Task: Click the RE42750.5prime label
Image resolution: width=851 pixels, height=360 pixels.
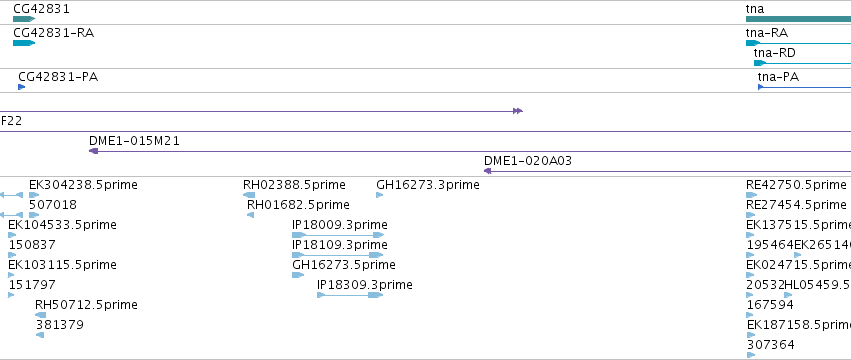Action: [796, 185]
